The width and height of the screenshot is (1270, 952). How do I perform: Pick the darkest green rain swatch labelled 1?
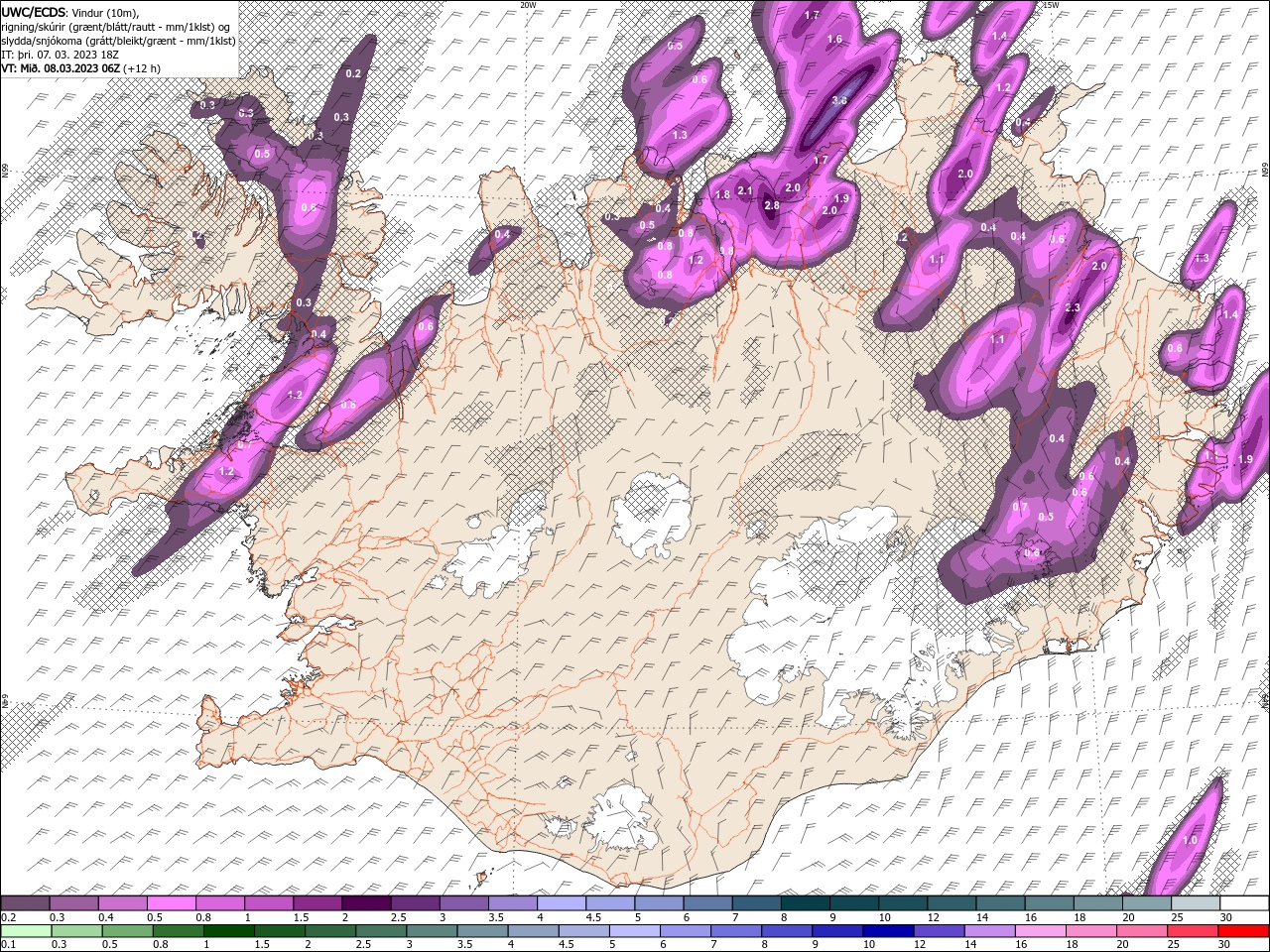click(227, 931)
